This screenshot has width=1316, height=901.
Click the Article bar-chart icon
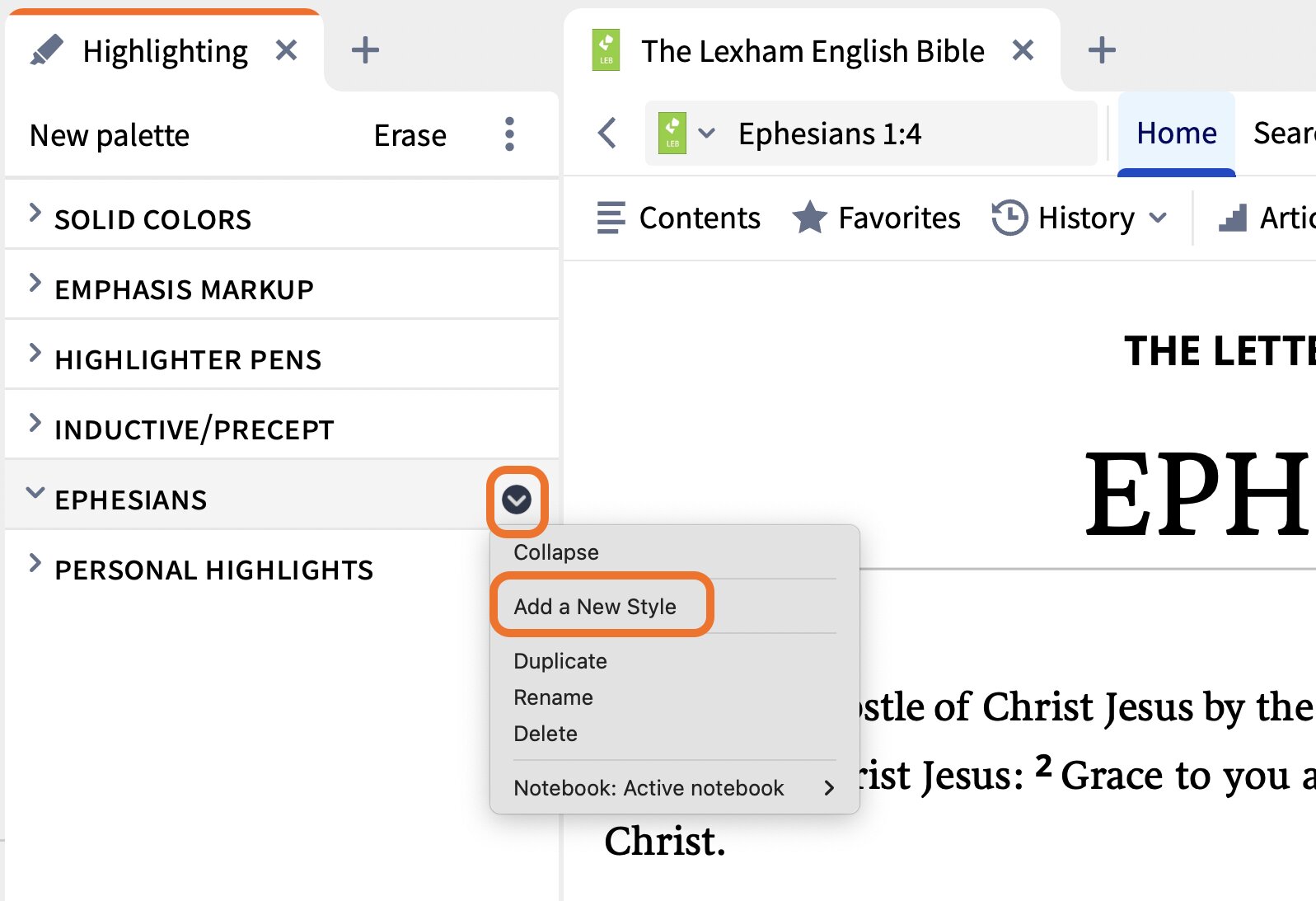coord(1233,218)
